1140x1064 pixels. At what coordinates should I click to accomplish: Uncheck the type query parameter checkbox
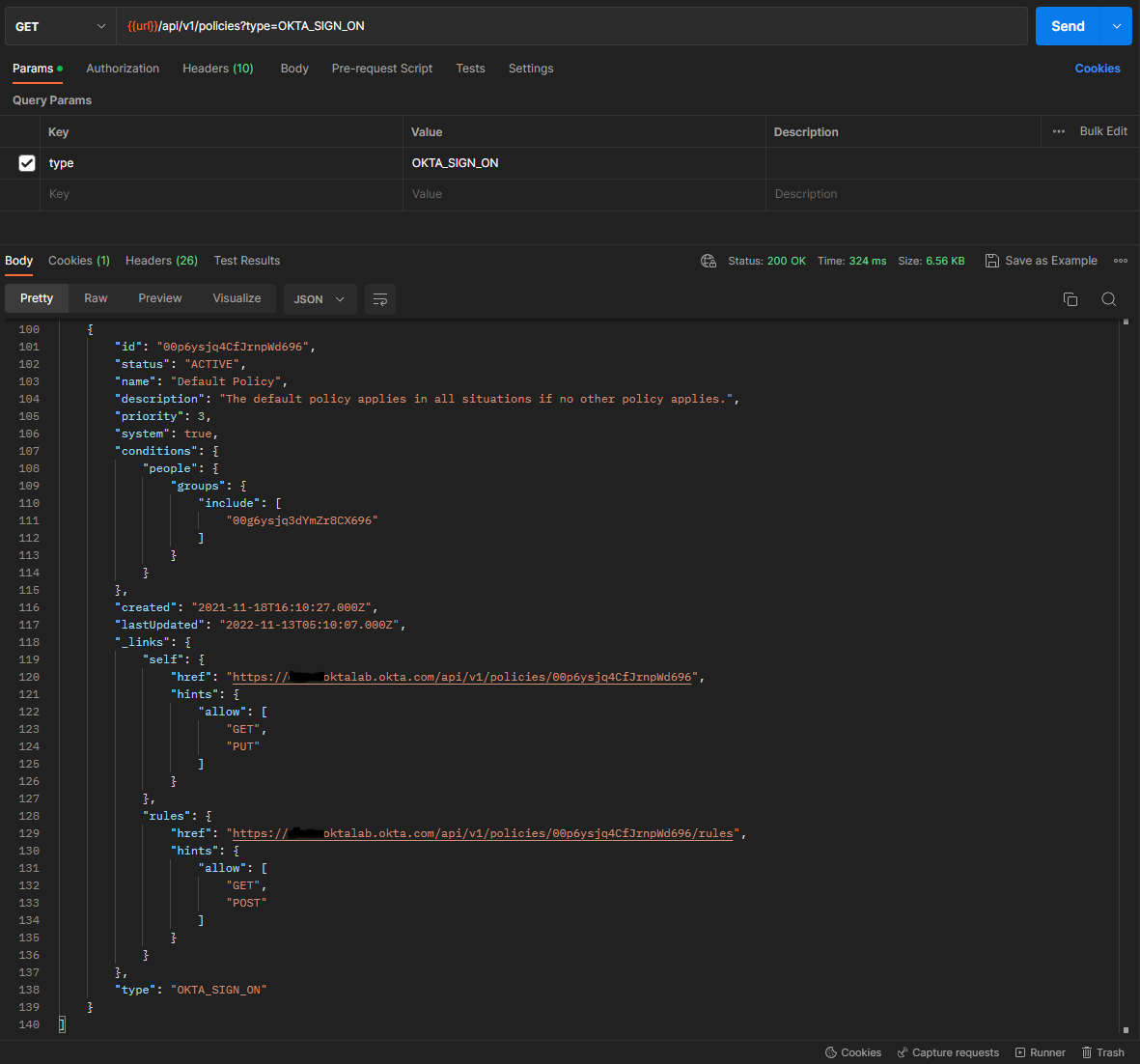(x=27, y=163)
